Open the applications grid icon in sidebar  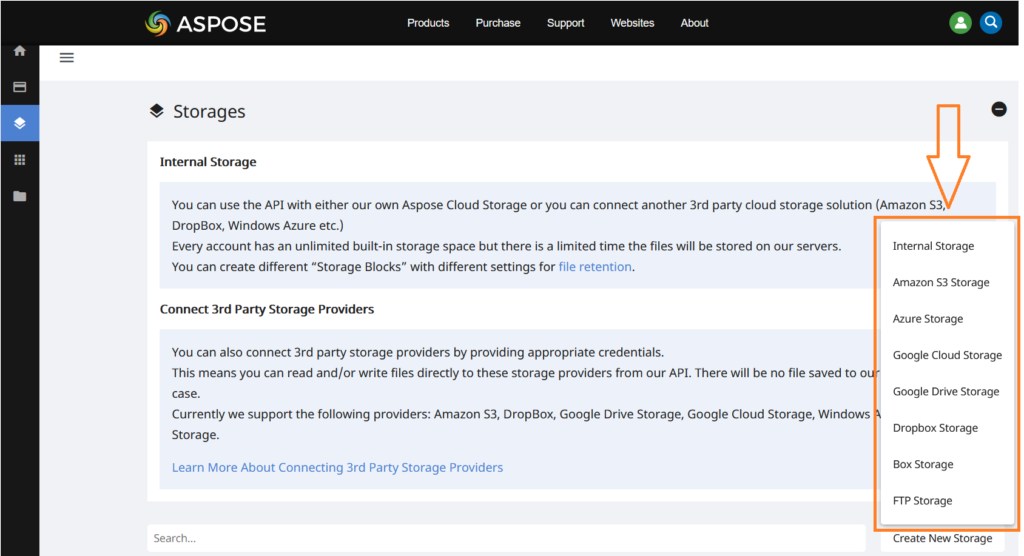[x=19, y=160]
